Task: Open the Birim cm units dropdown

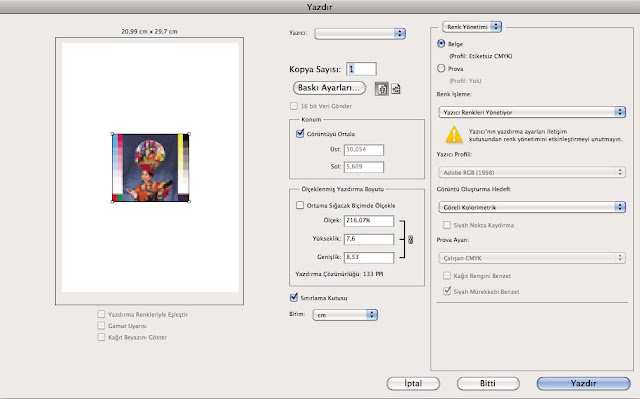Action: (345, 315)
